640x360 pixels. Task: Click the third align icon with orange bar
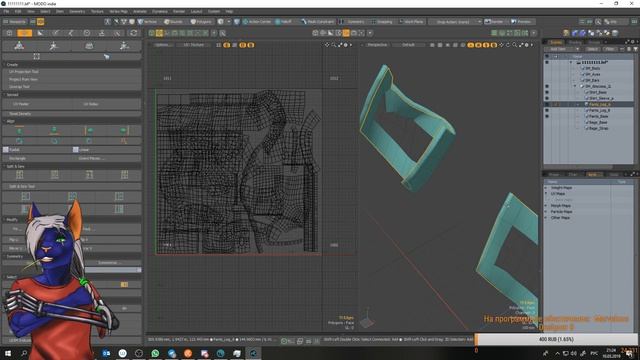pos(89,130)
